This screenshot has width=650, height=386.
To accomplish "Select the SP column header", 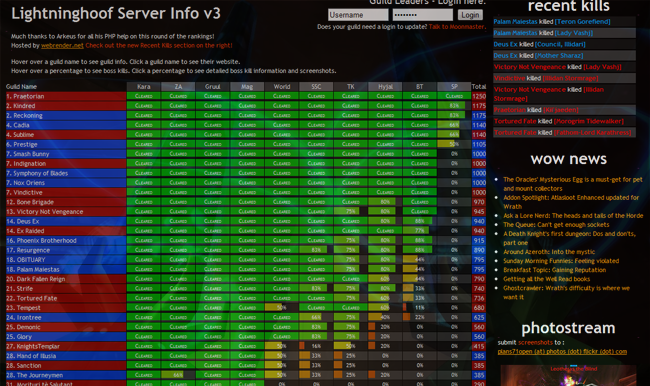I will tap(454, 87).
